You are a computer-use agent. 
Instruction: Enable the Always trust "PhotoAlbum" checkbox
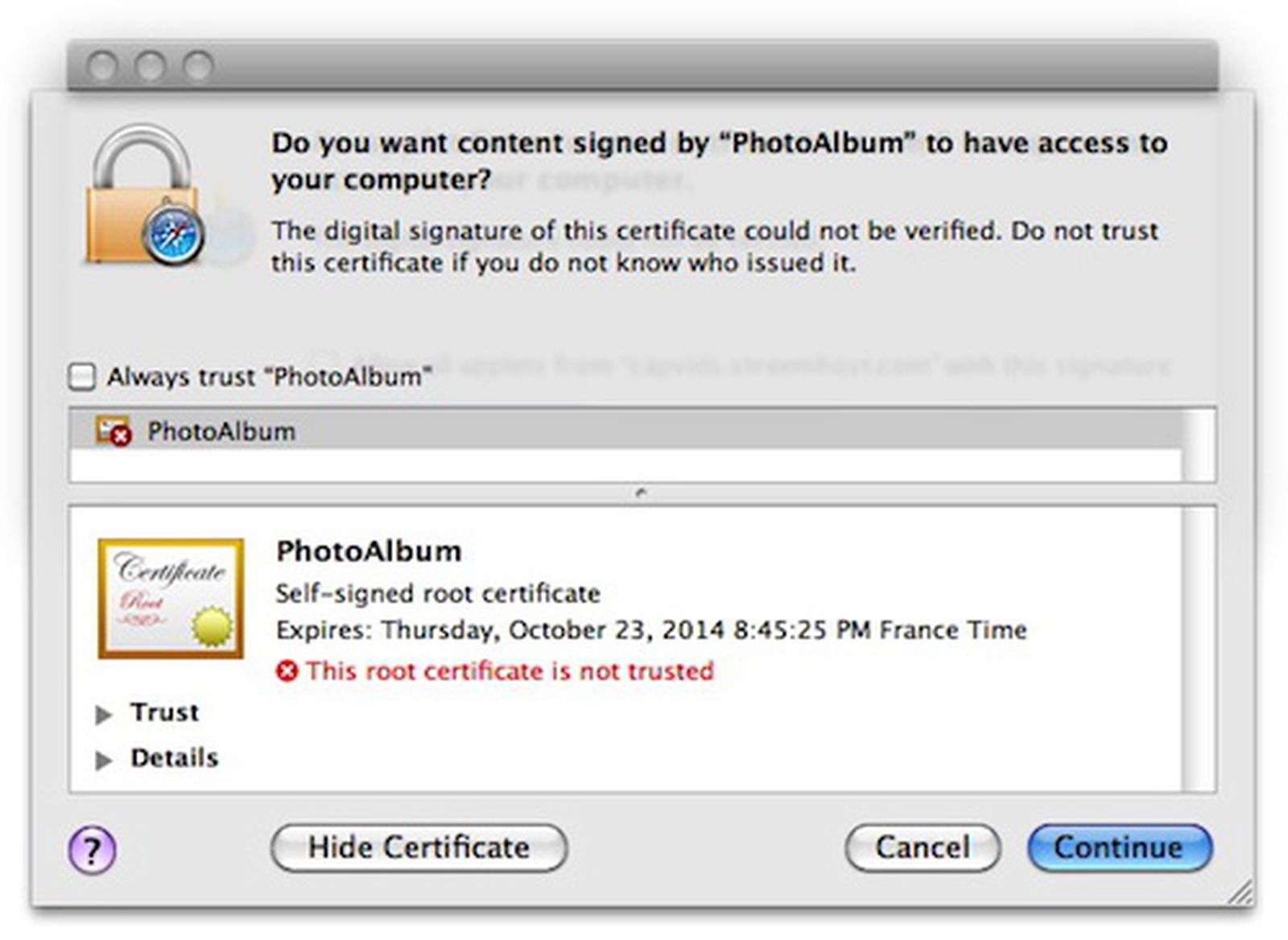click(x=82, y=377)
